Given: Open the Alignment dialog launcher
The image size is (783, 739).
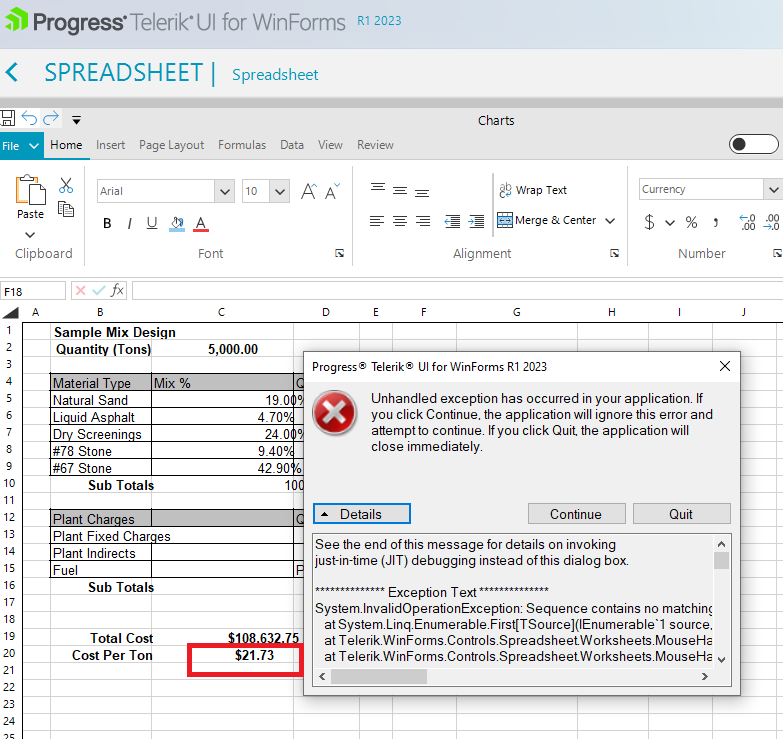Looking at the screenshot, I should (x=614, y=253).
